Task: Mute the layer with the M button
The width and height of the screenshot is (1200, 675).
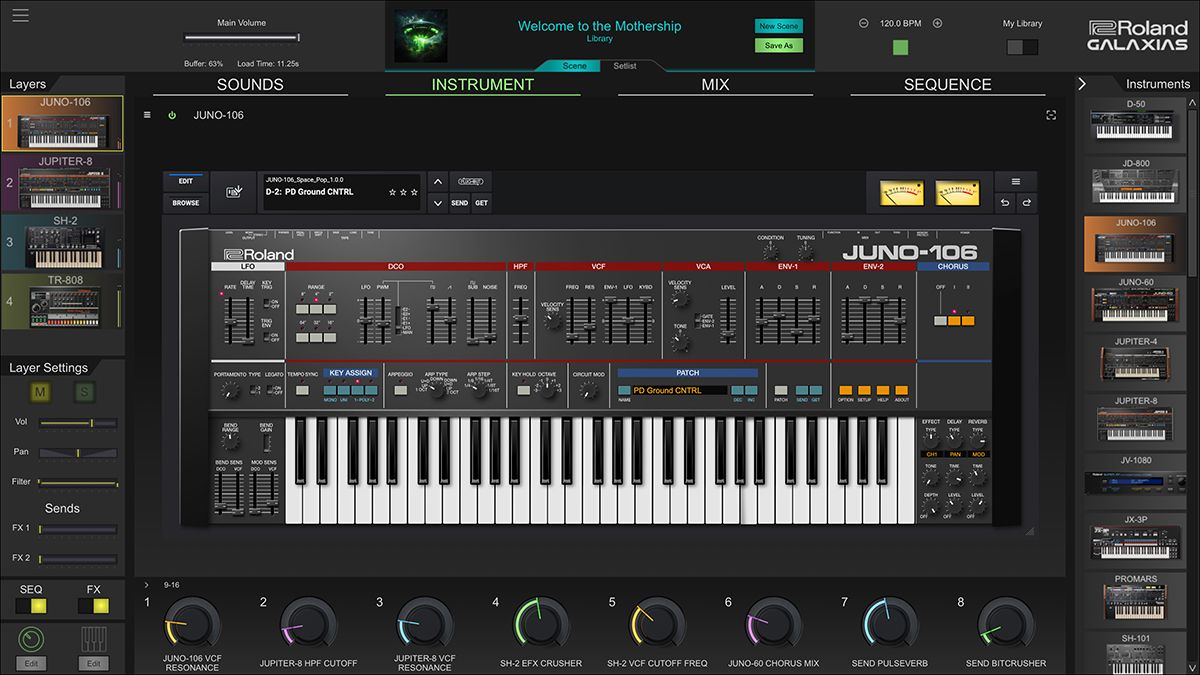Action: click(41, 391)
